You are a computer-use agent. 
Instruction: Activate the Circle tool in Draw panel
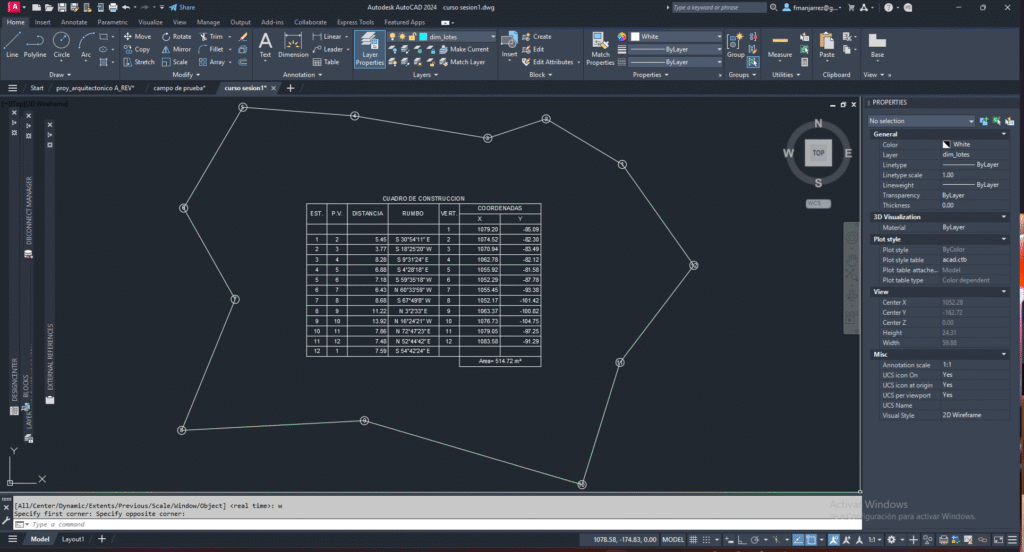[x=62, y=44]
